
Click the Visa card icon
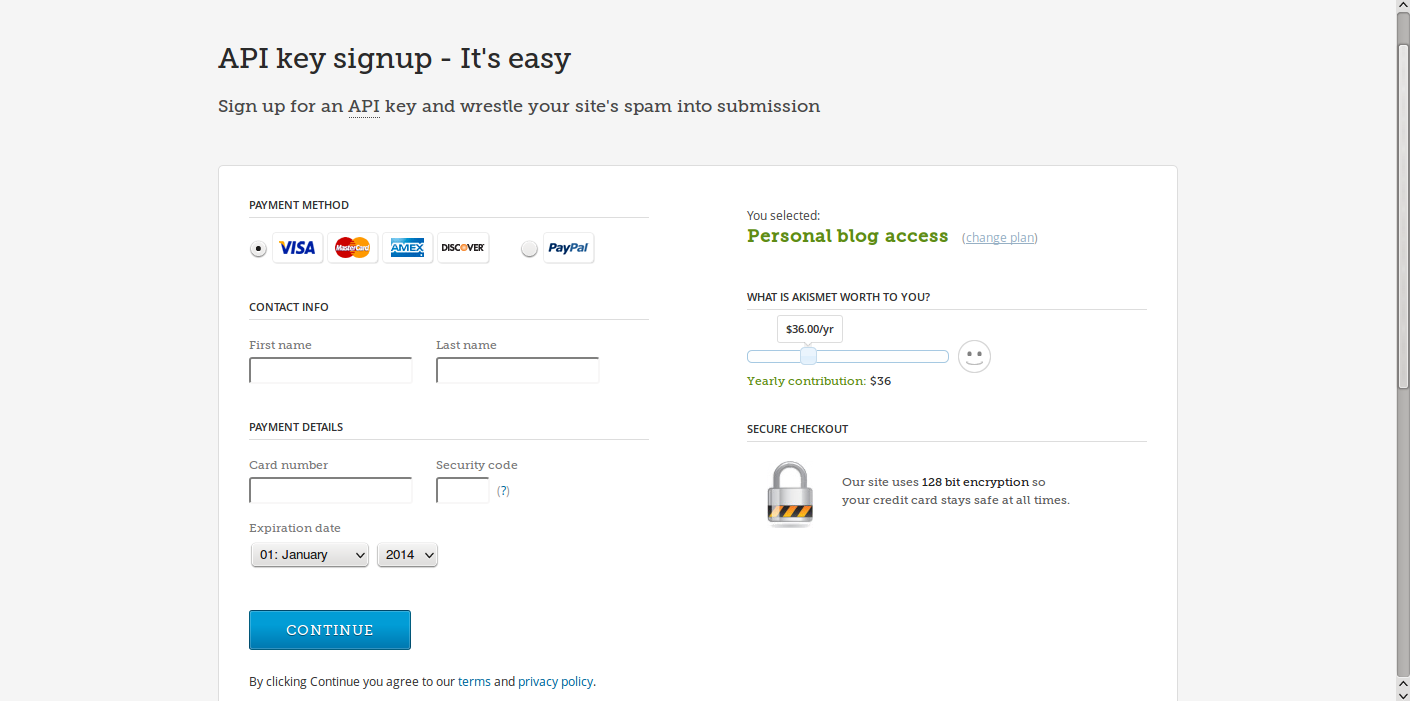[x=297, y=248]
